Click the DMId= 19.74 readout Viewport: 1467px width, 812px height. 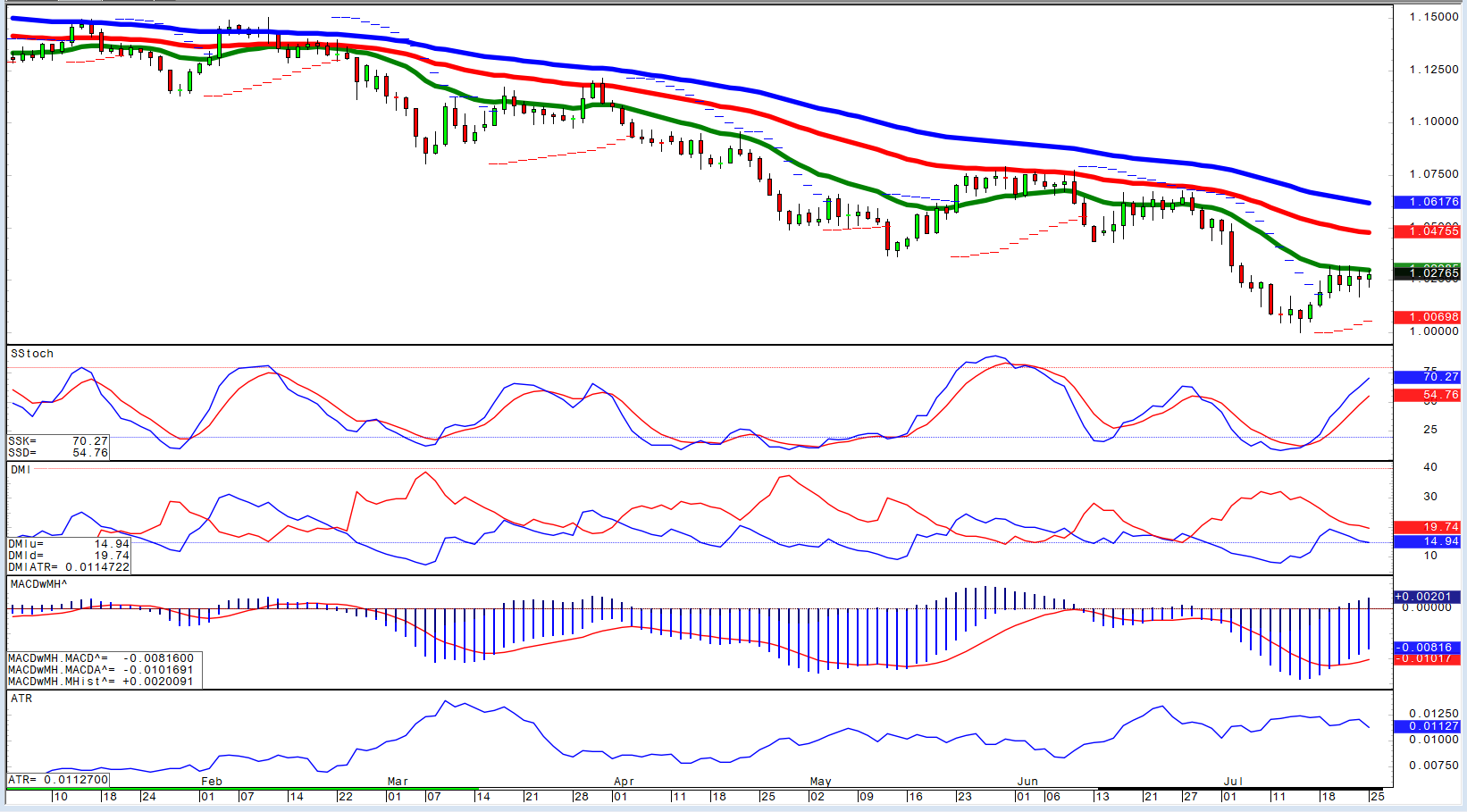point(69,556)
